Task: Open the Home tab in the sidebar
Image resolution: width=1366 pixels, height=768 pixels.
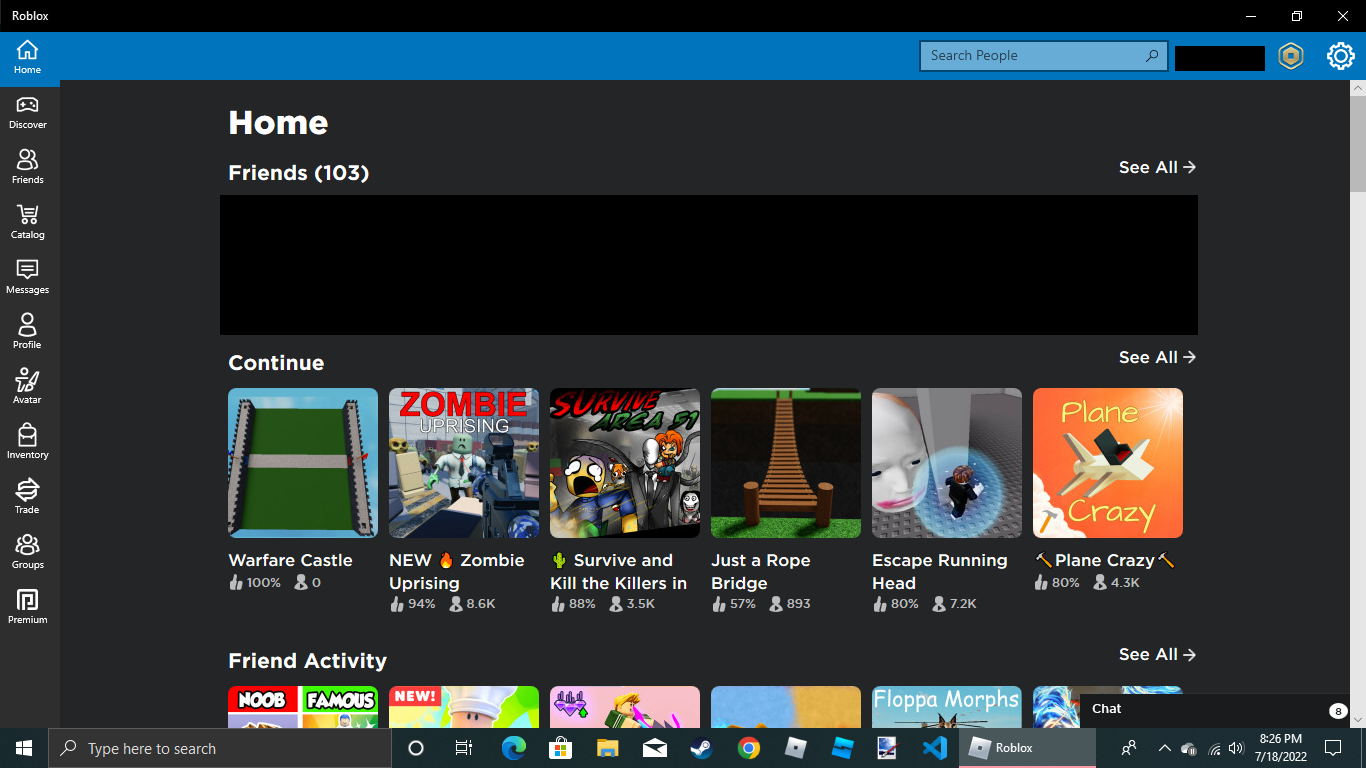Action: click(x=27, y=57)
